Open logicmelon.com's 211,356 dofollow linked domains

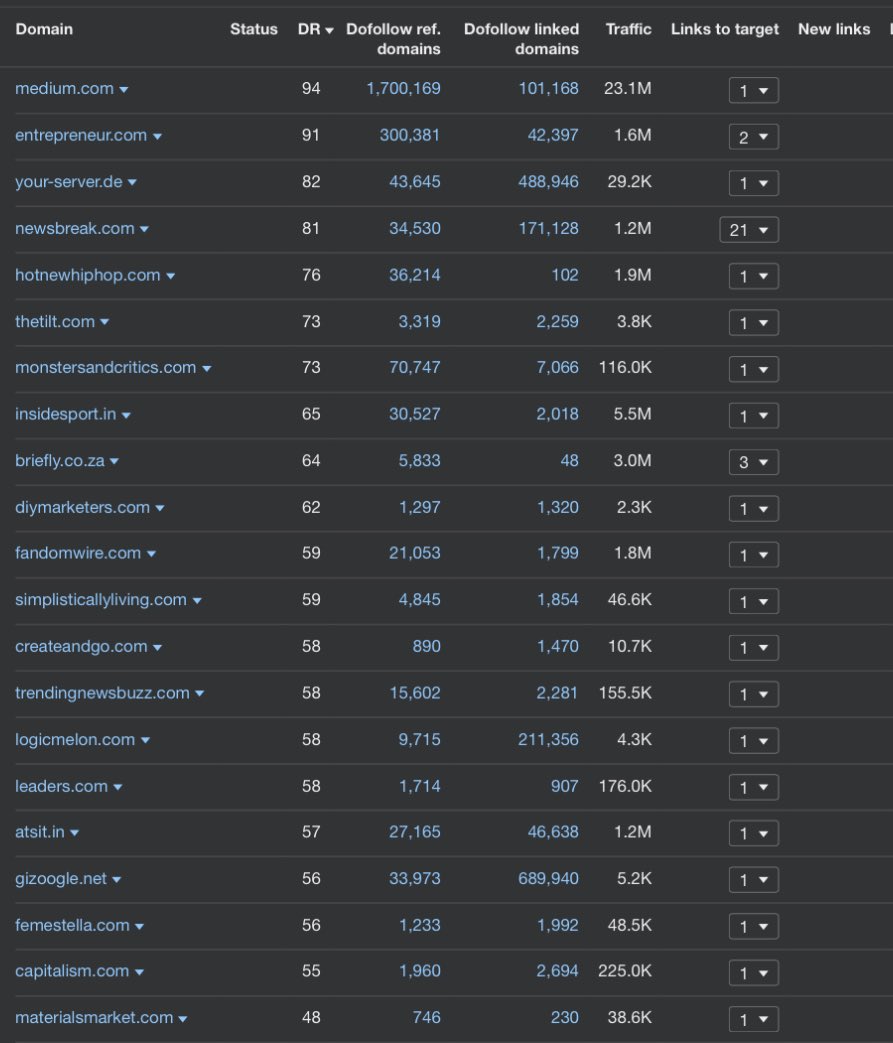click(x=548, y=739)
